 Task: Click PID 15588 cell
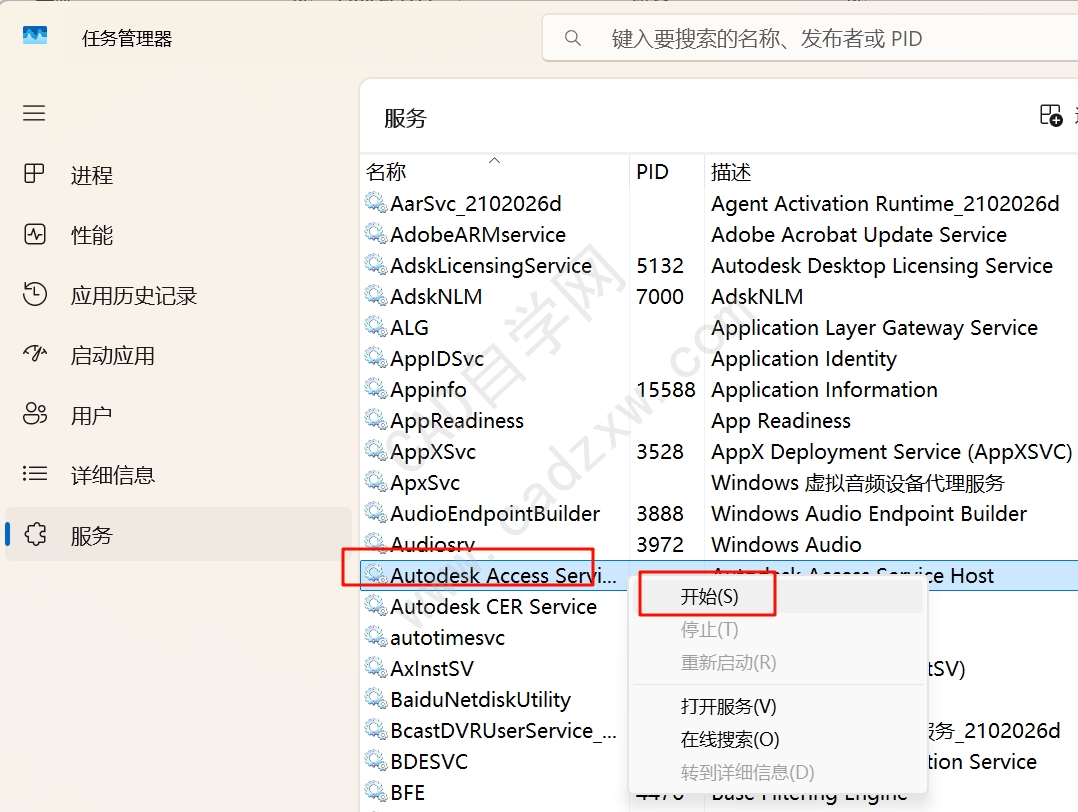(666, 389)
